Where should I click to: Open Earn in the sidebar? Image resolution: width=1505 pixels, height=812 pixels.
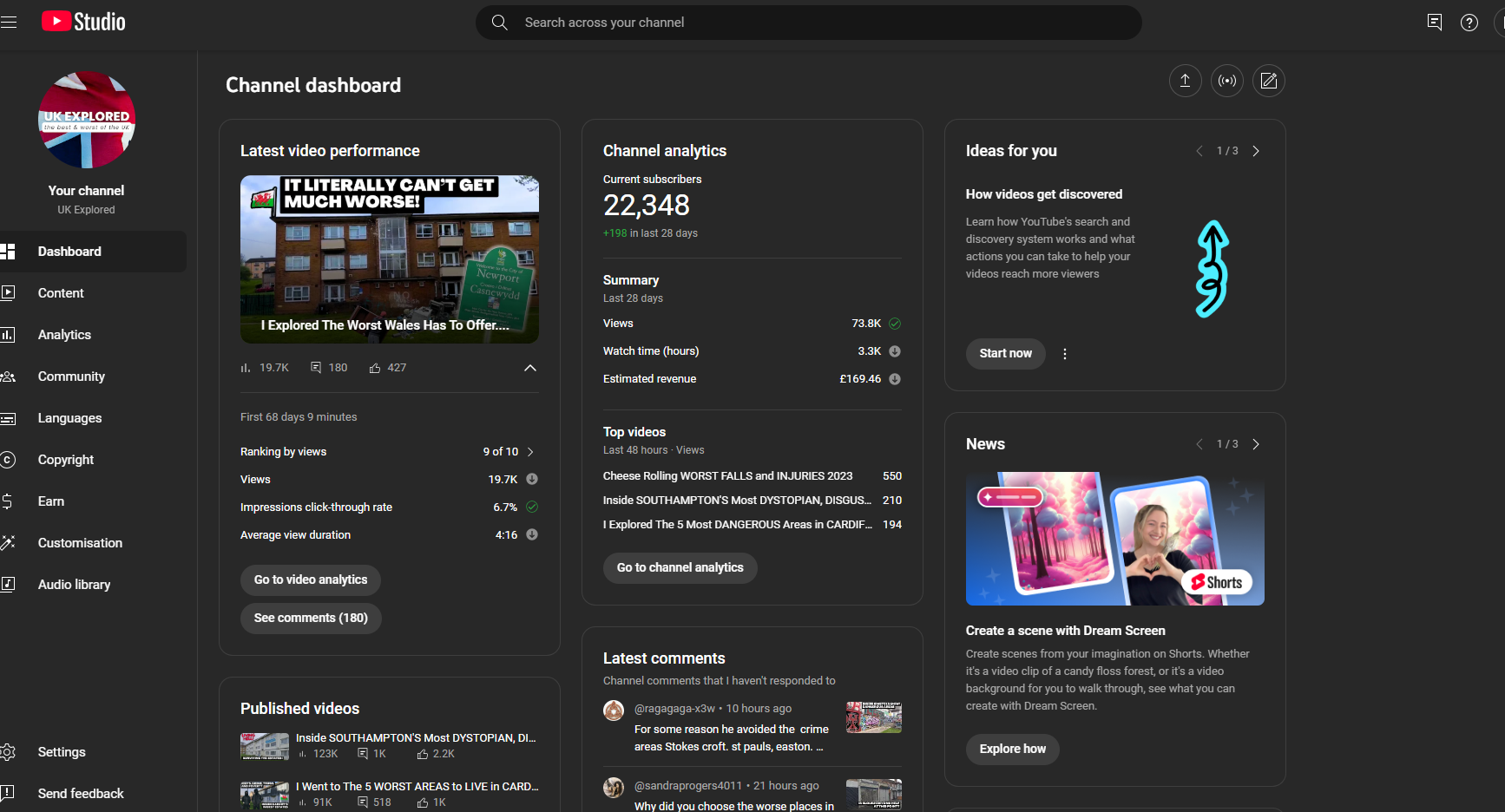(x=92, y=501)
